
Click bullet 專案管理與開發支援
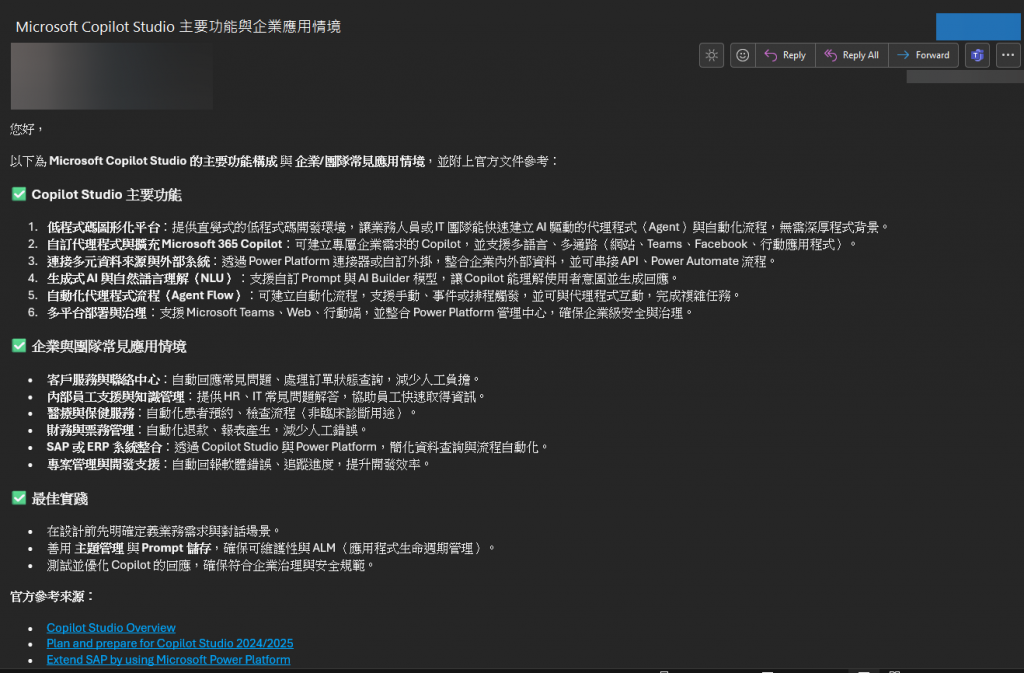click(239, 464)
